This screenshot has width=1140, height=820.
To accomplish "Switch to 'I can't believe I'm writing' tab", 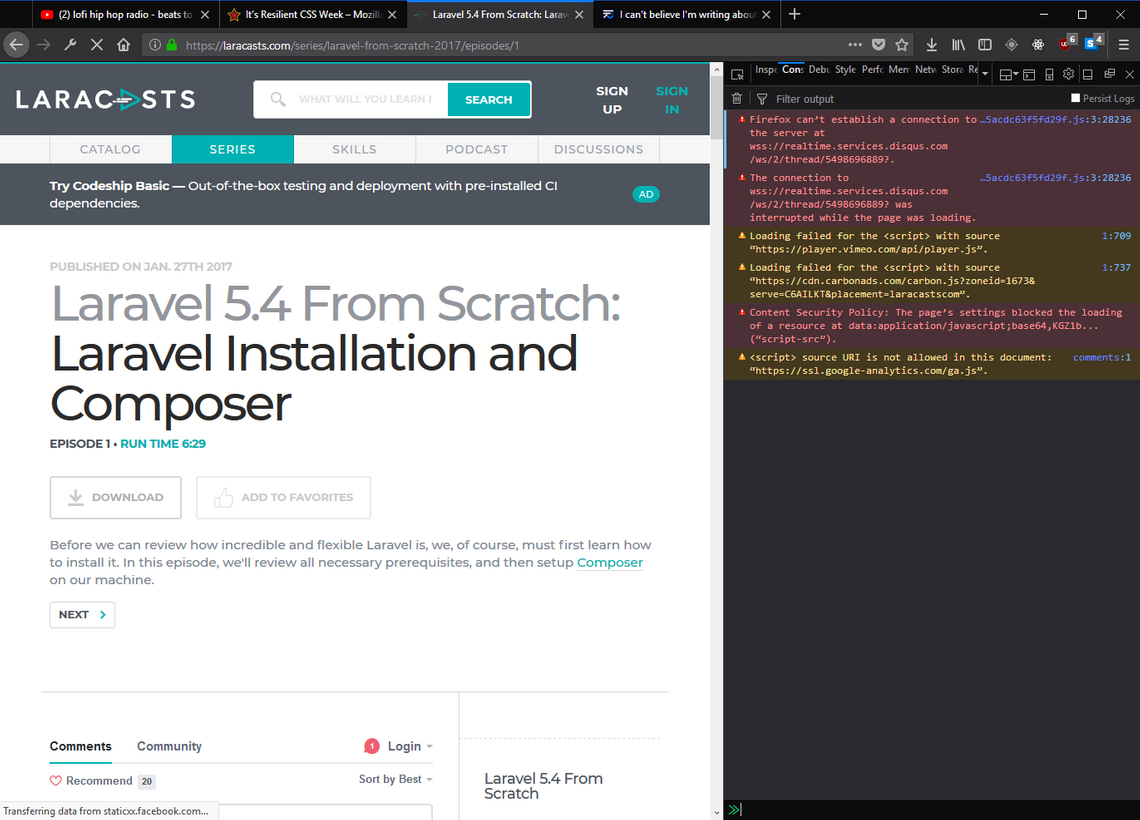I will click(686, 15).
